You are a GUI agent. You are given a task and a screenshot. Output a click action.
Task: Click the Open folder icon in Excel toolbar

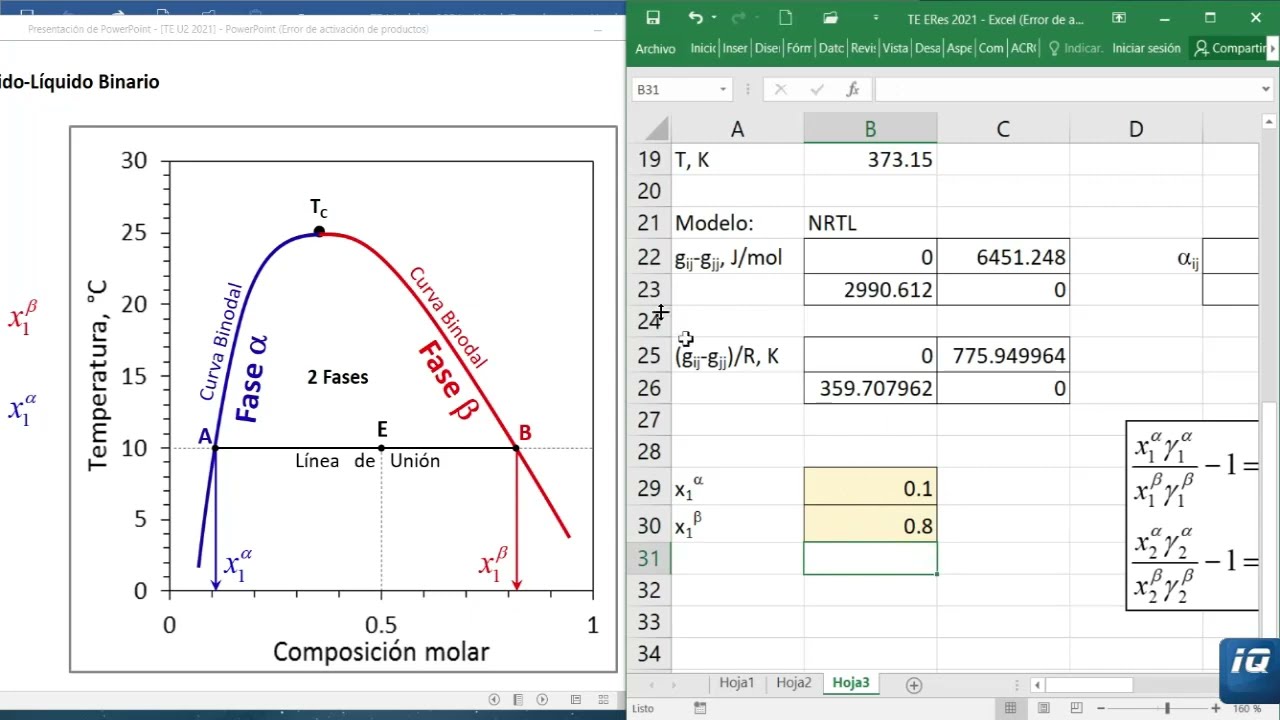[x=830, y=18]
